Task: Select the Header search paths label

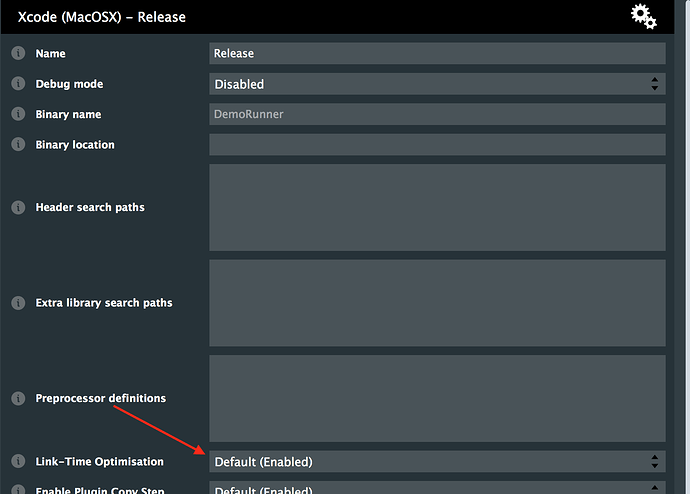Action: tap(90, 207)
